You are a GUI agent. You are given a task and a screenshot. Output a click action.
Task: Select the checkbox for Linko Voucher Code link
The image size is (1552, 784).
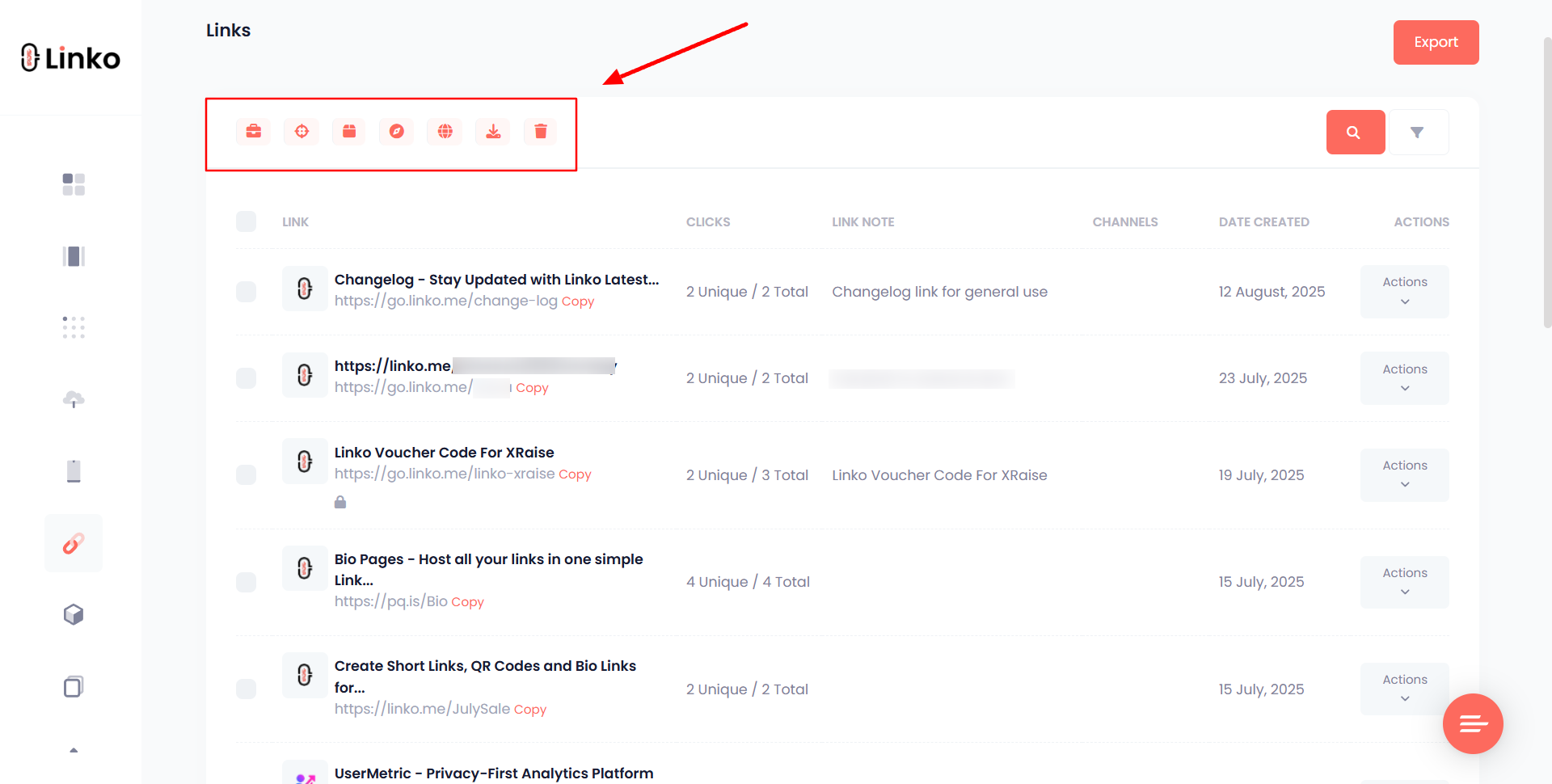coord(246,474)
